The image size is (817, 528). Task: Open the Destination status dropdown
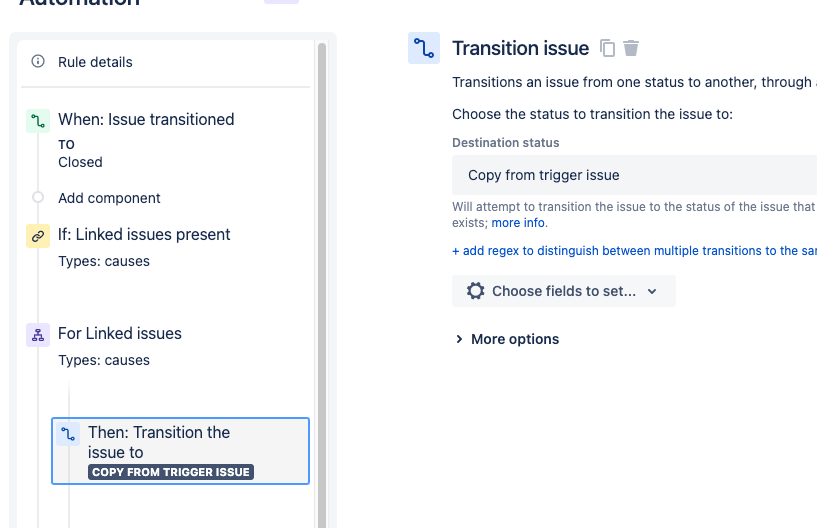[634, 175]
